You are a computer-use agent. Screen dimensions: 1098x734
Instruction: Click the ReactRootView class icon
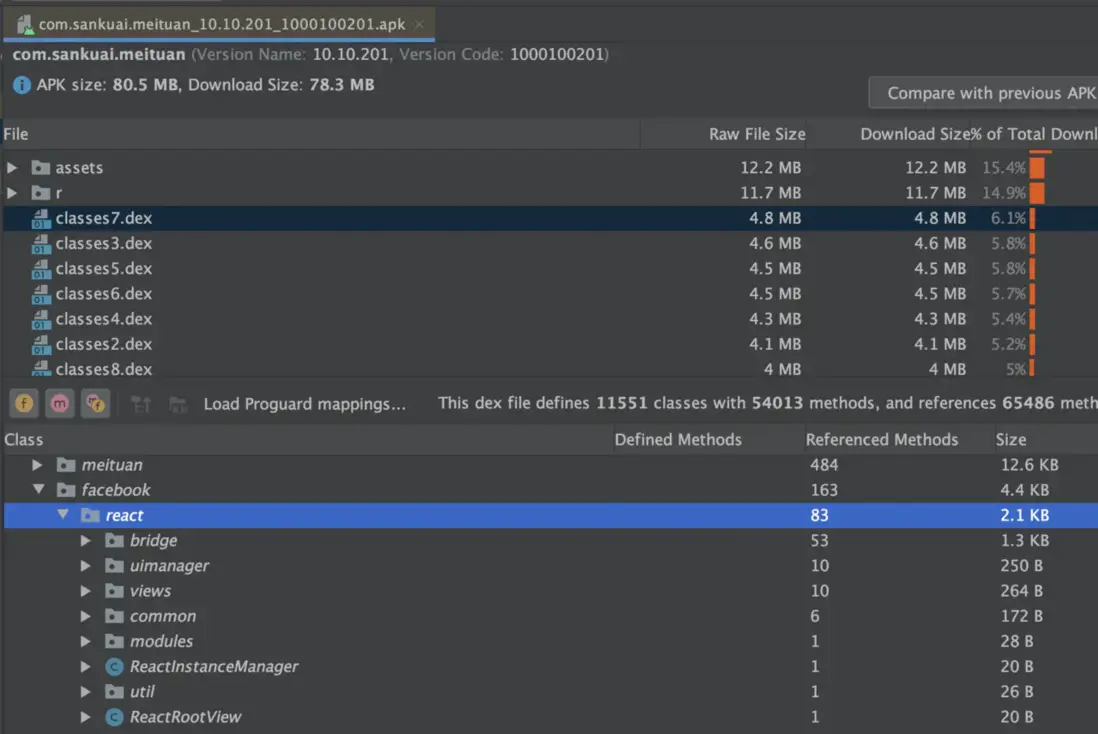[x=114, y=717]
